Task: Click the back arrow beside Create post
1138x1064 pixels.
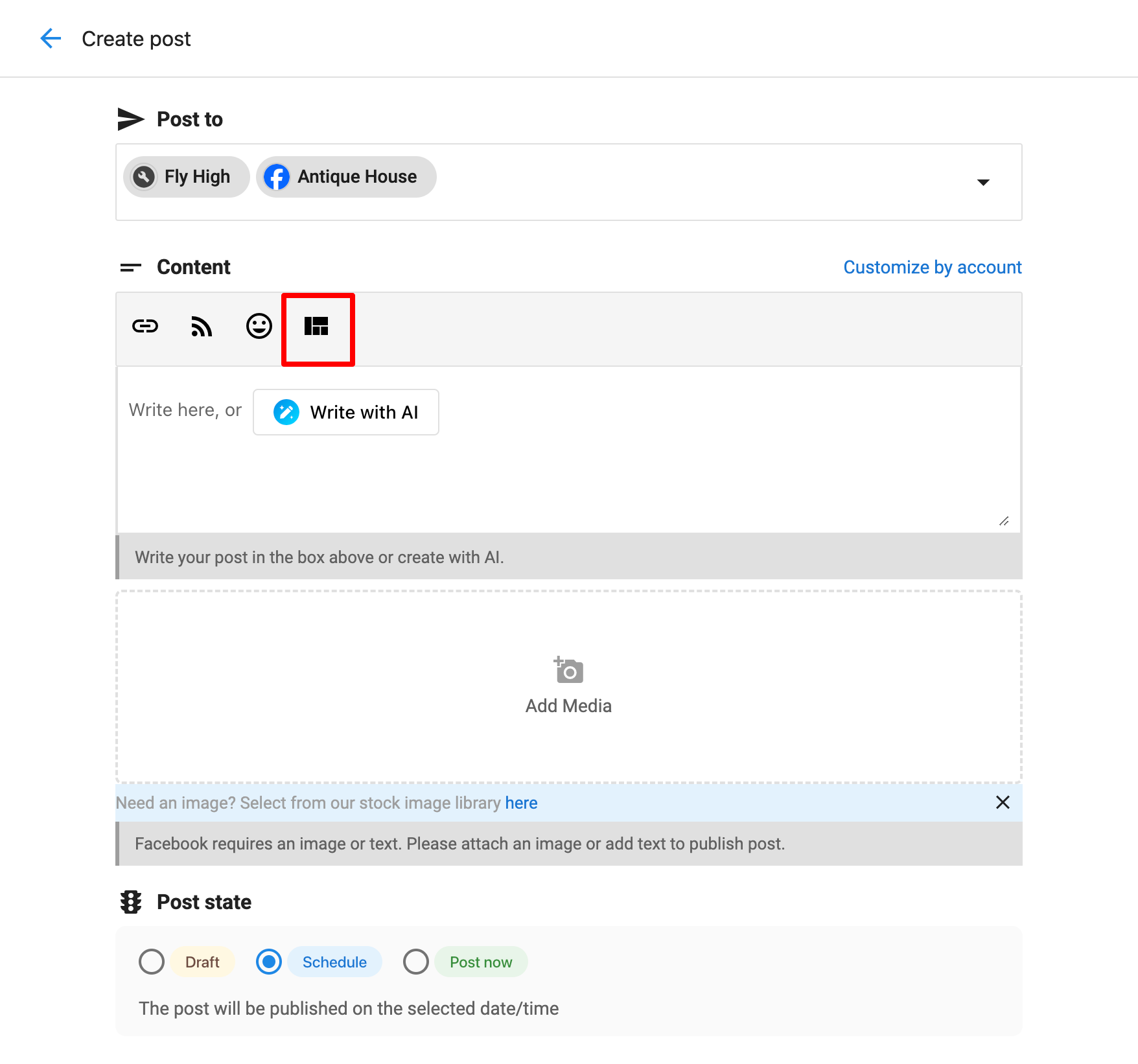Action: (x=51, y=39)
